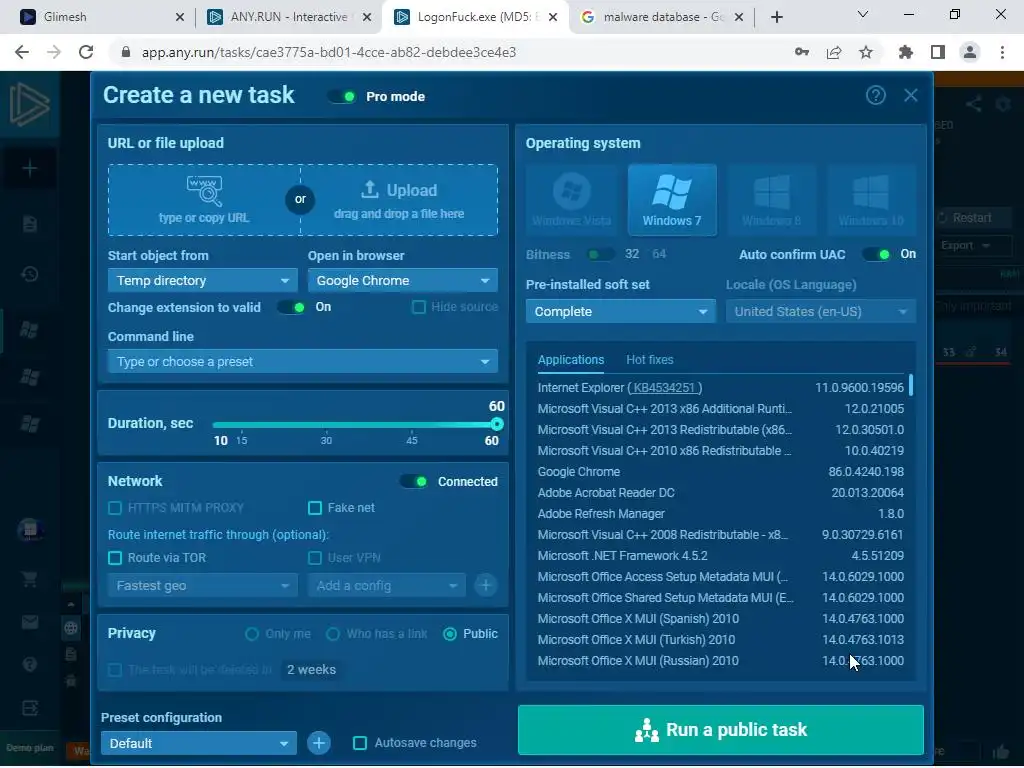Viewport: 1024px width, 768px height.
Task: Check the Autosave changes checkbox
Action: pyautogui.click(x=360, y=743)
